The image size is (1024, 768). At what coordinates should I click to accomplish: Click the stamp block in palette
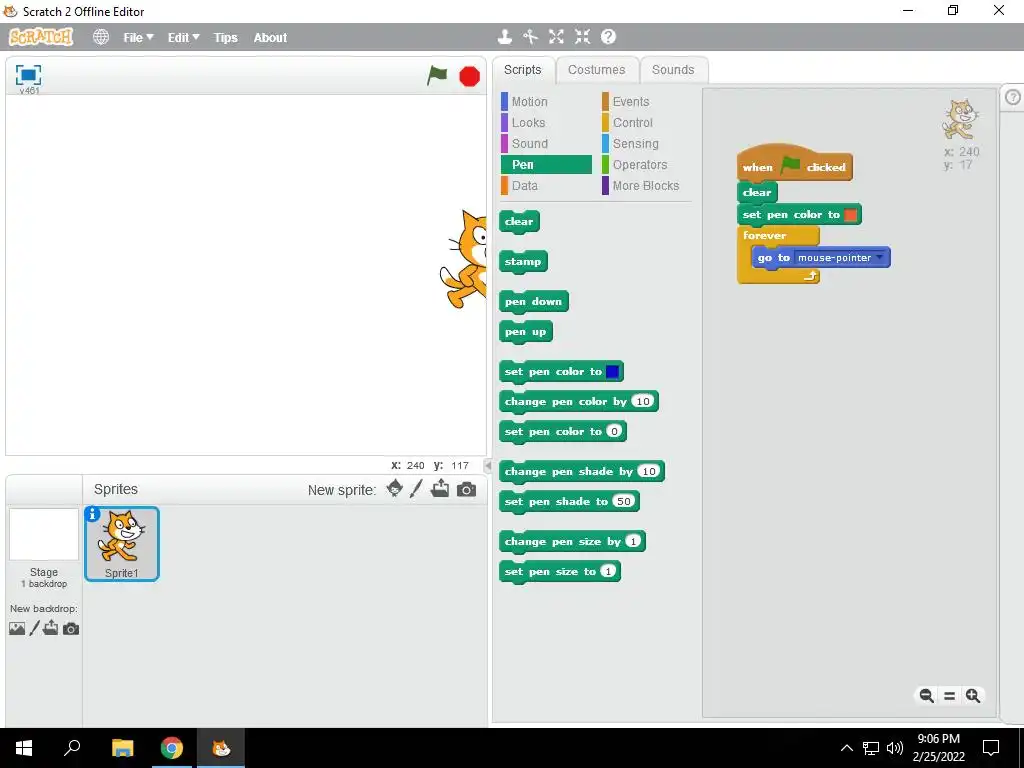523,262
